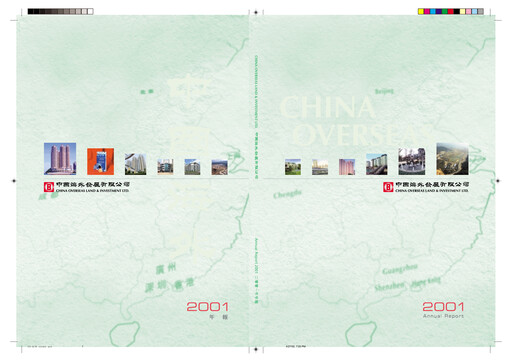The height and width of the screenshot is (362, 512).
Task: Select the 'Annual Report' caption
Action: [x=443, y=316]
